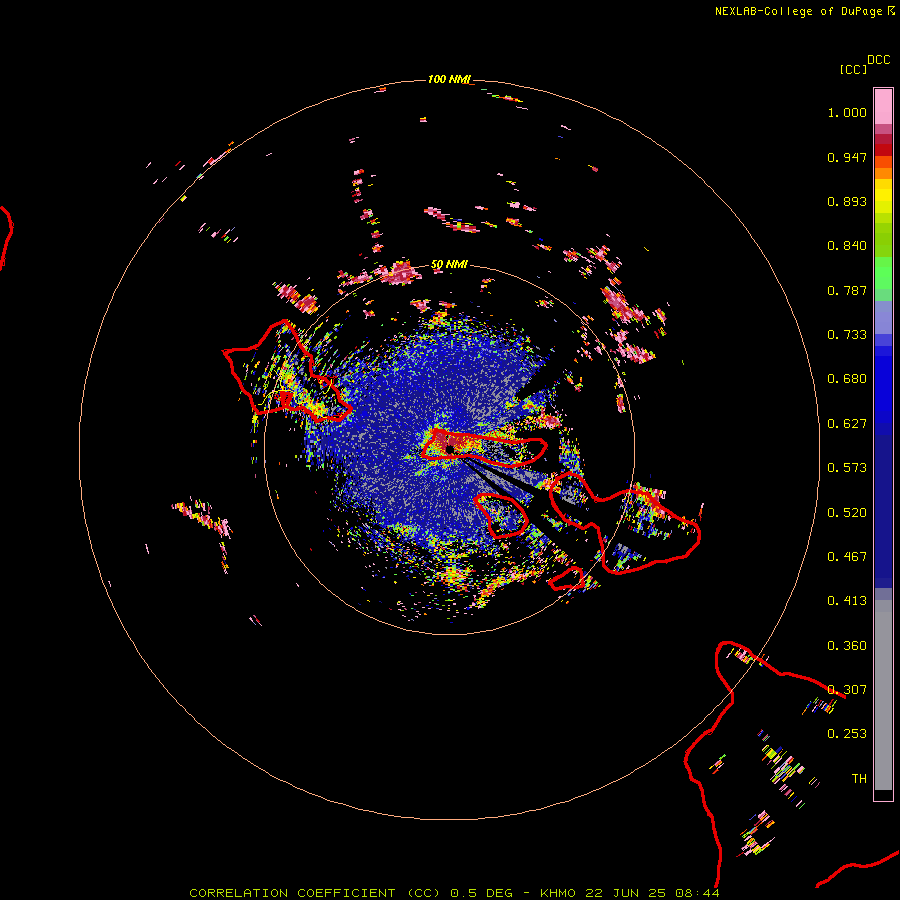
Task: Click the gray segment of the color bar
Action: (883, 695)
